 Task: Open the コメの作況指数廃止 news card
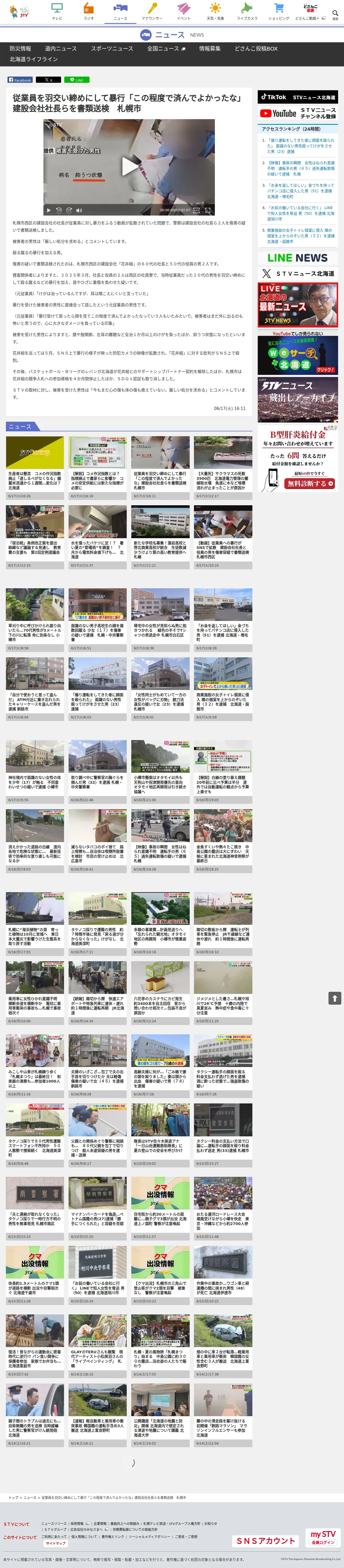coord(35,468)
